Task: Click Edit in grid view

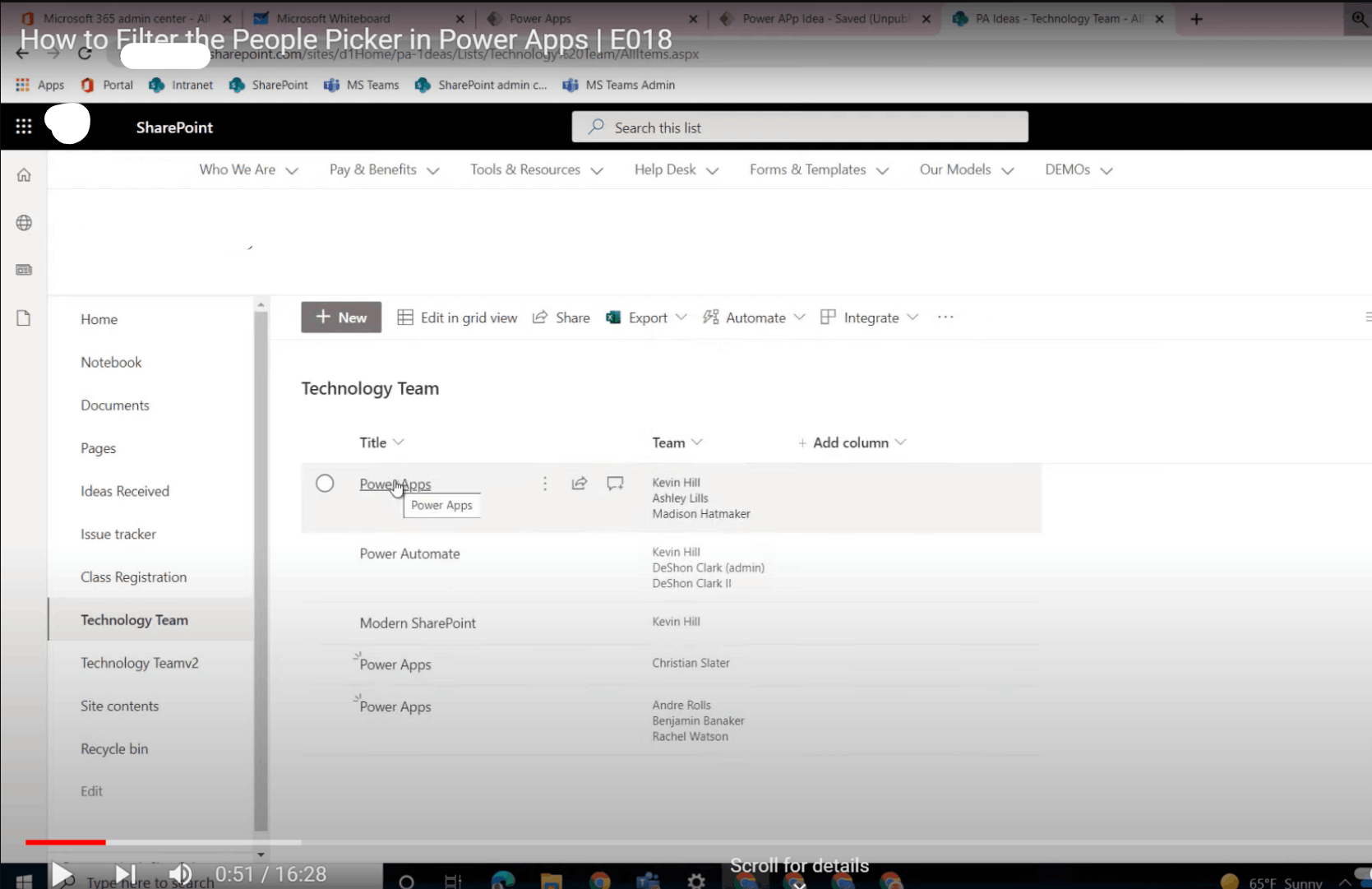Action: pos(457,317)
